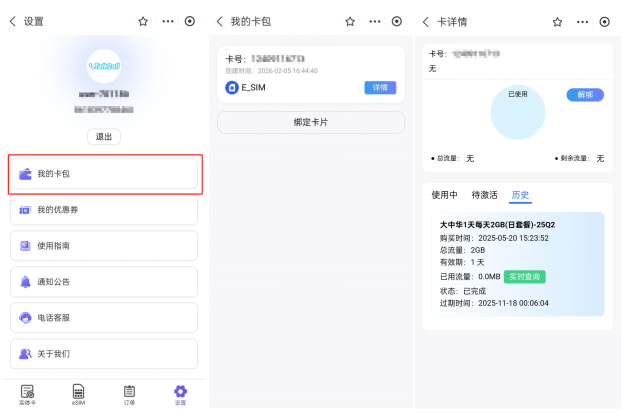Open 我的卡包 from settings list

tap(104, 174)
